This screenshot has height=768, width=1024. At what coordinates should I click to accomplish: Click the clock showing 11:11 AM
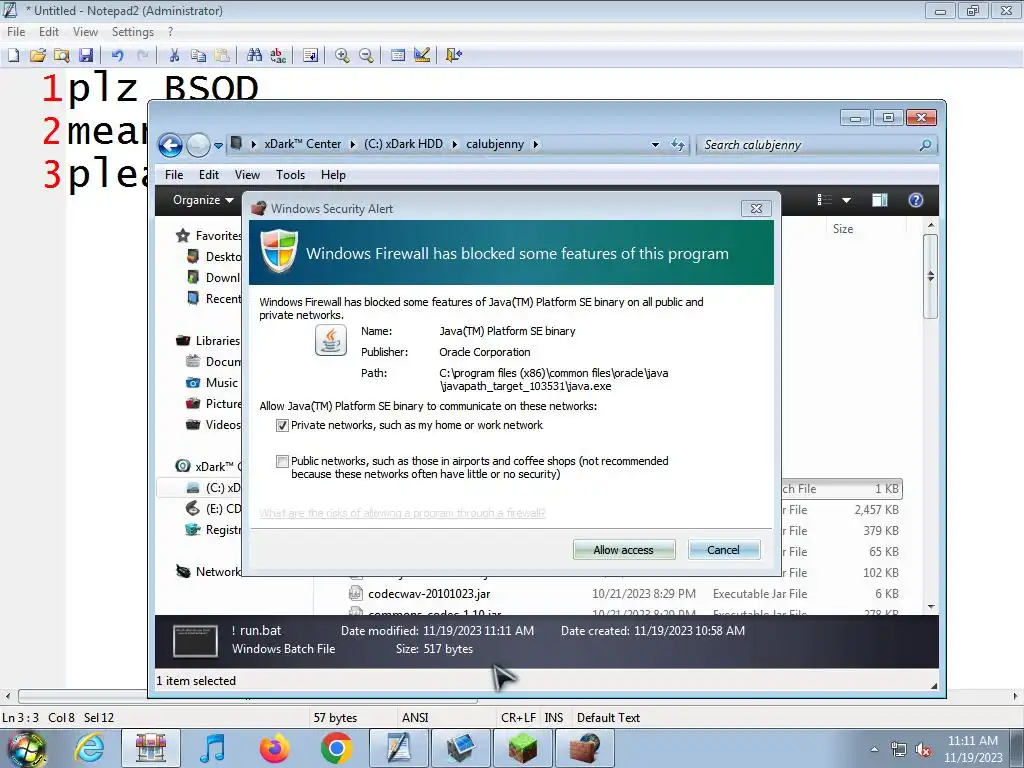coord(973,741)
